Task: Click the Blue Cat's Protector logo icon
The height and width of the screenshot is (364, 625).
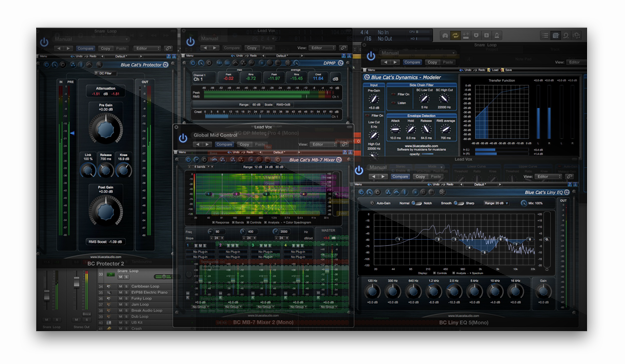Action: pyautogui.click(x=165, y=65)
